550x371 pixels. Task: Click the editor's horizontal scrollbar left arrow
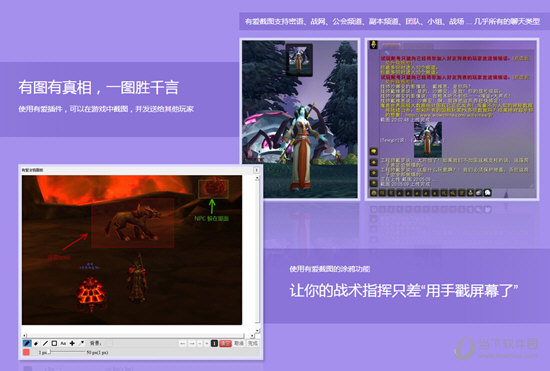[24, 336]
